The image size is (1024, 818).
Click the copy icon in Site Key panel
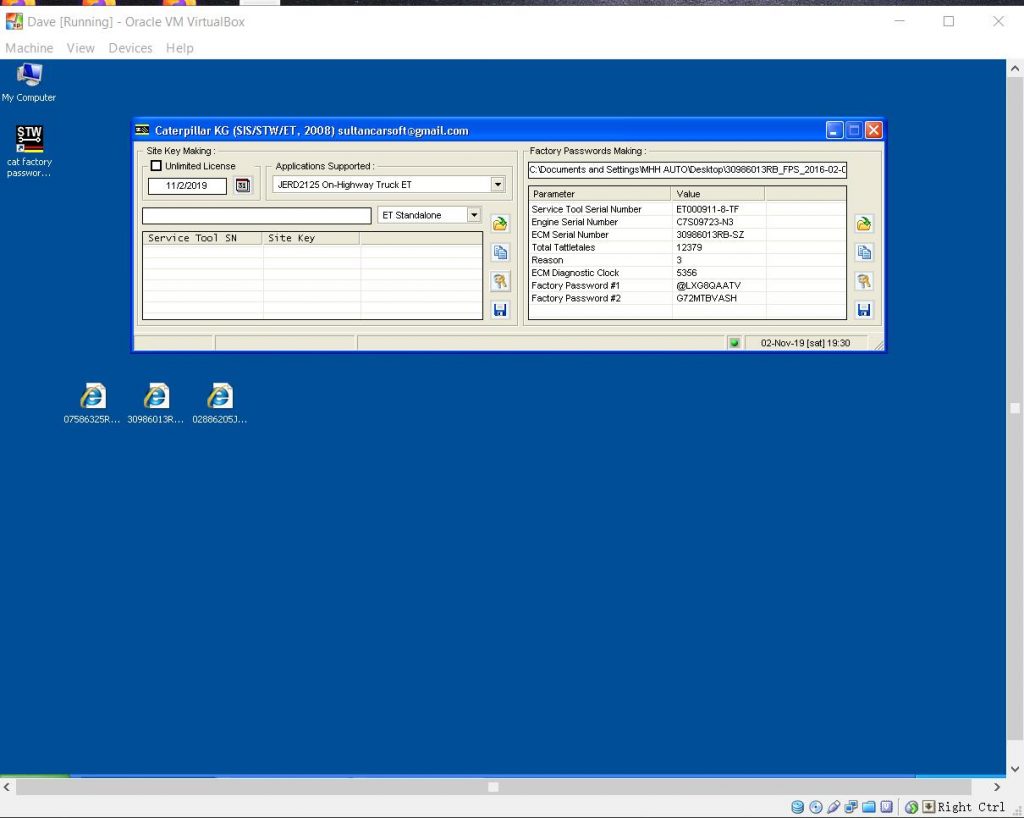(500, 253)
